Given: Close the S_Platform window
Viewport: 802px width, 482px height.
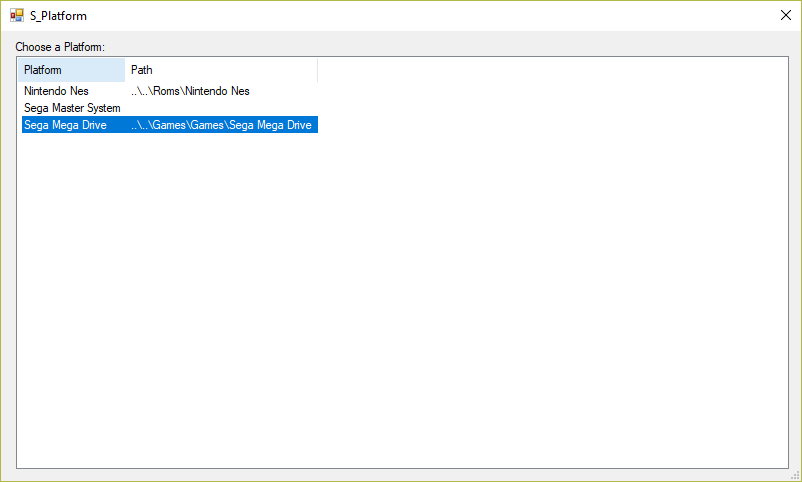Looking at the screenshot, I should (x=786, y=15).
